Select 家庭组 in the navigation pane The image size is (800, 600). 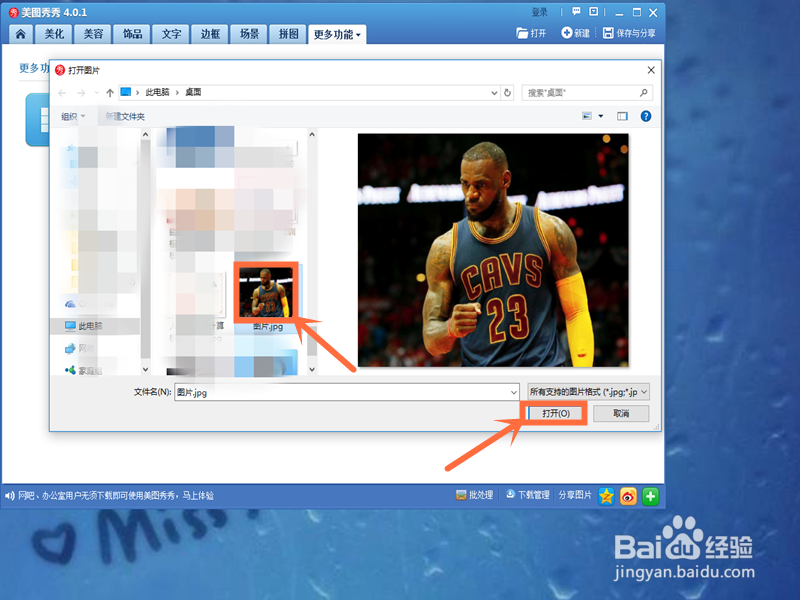coord(83,371)
